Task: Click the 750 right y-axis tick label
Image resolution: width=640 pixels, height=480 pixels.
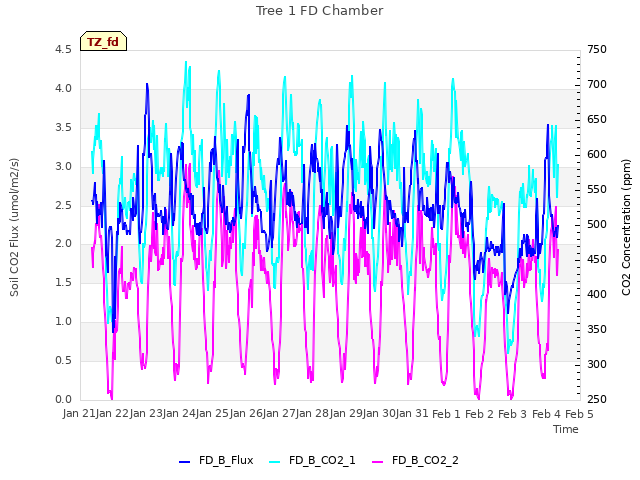Action: (597, 49)
